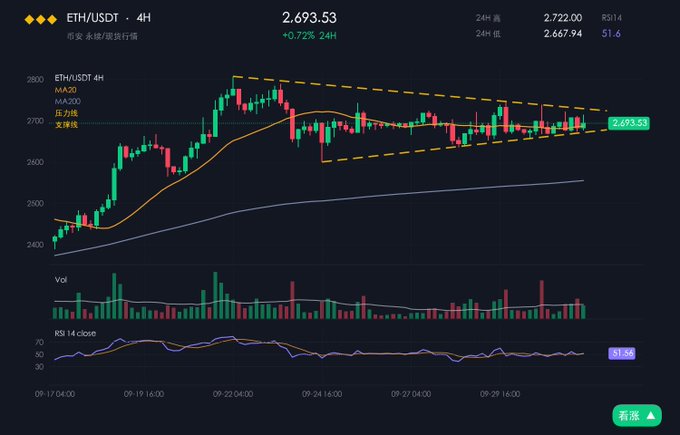The width and height of the screenshot is (680, 435).
Task: Click the 4H timeframe label in header
Action: pos(144,18)
